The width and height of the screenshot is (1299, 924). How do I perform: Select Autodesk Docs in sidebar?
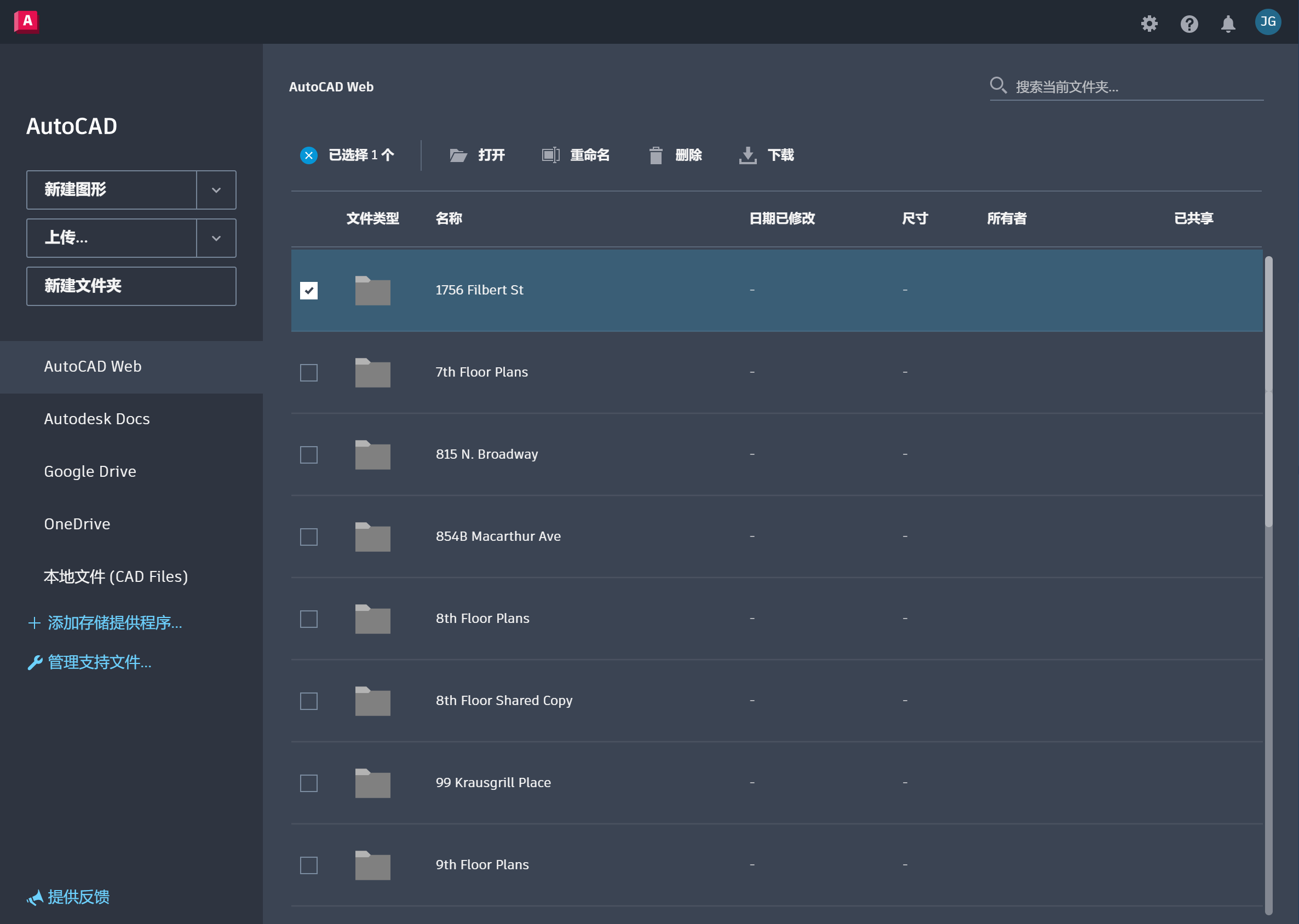point(131,419)
